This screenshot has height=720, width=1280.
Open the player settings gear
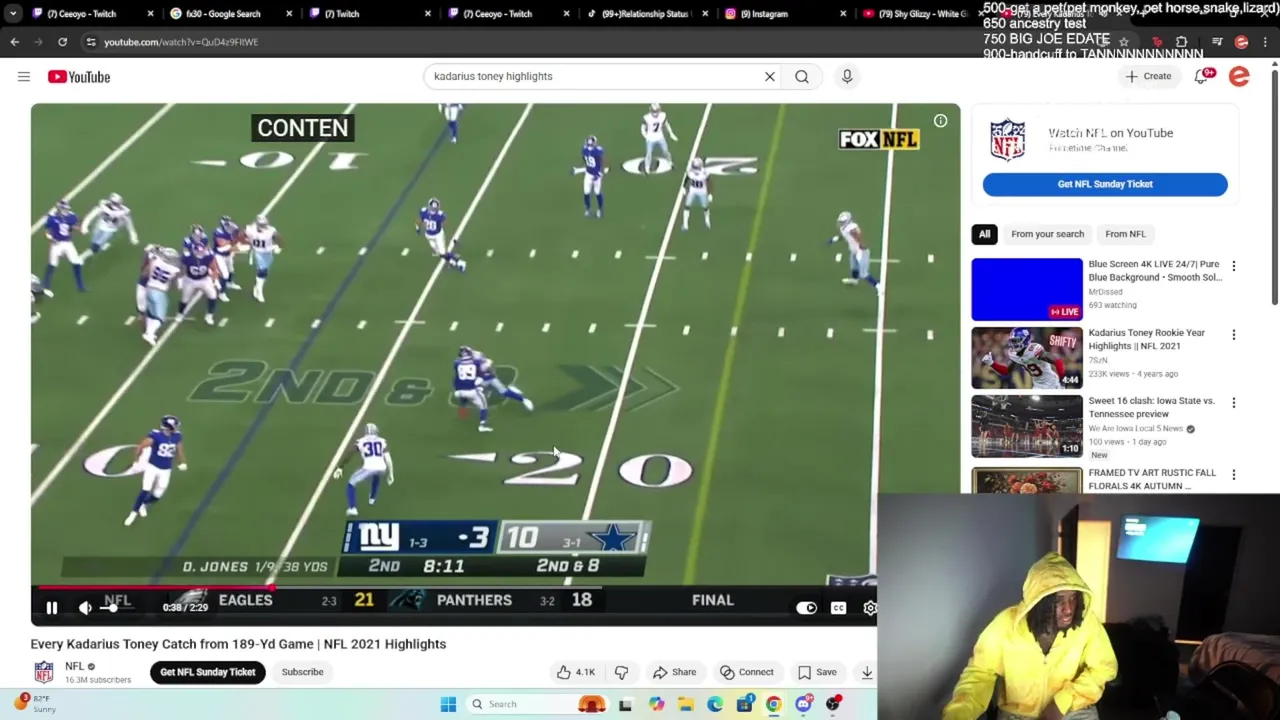tap(870, 607)
